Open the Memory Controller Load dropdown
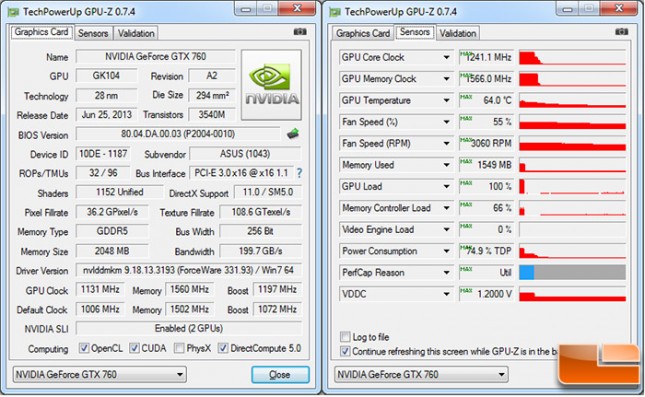 (x=446, y=208)
